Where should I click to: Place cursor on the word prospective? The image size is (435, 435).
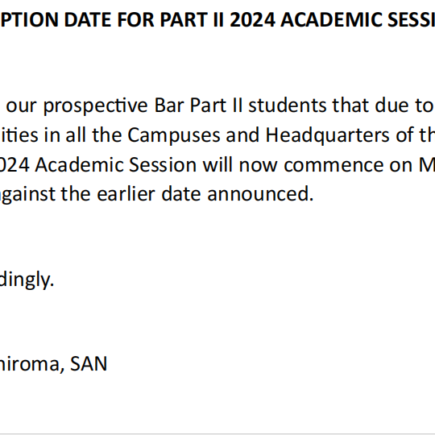click(96, 106)
